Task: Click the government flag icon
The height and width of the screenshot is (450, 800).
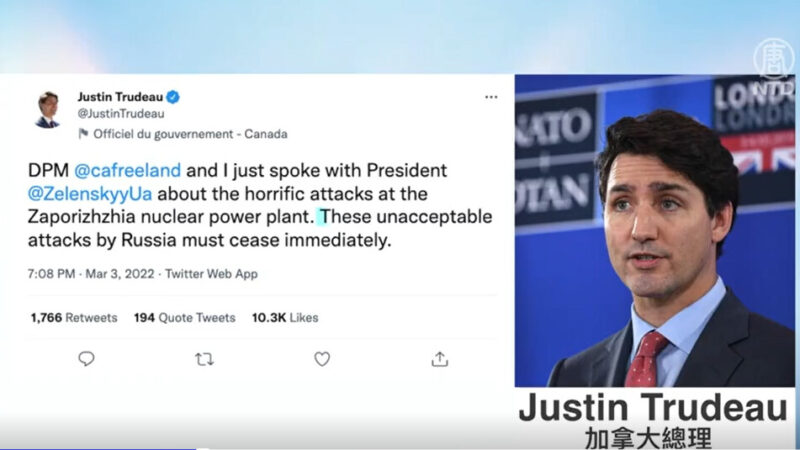Action: click(x=83, y=134)
